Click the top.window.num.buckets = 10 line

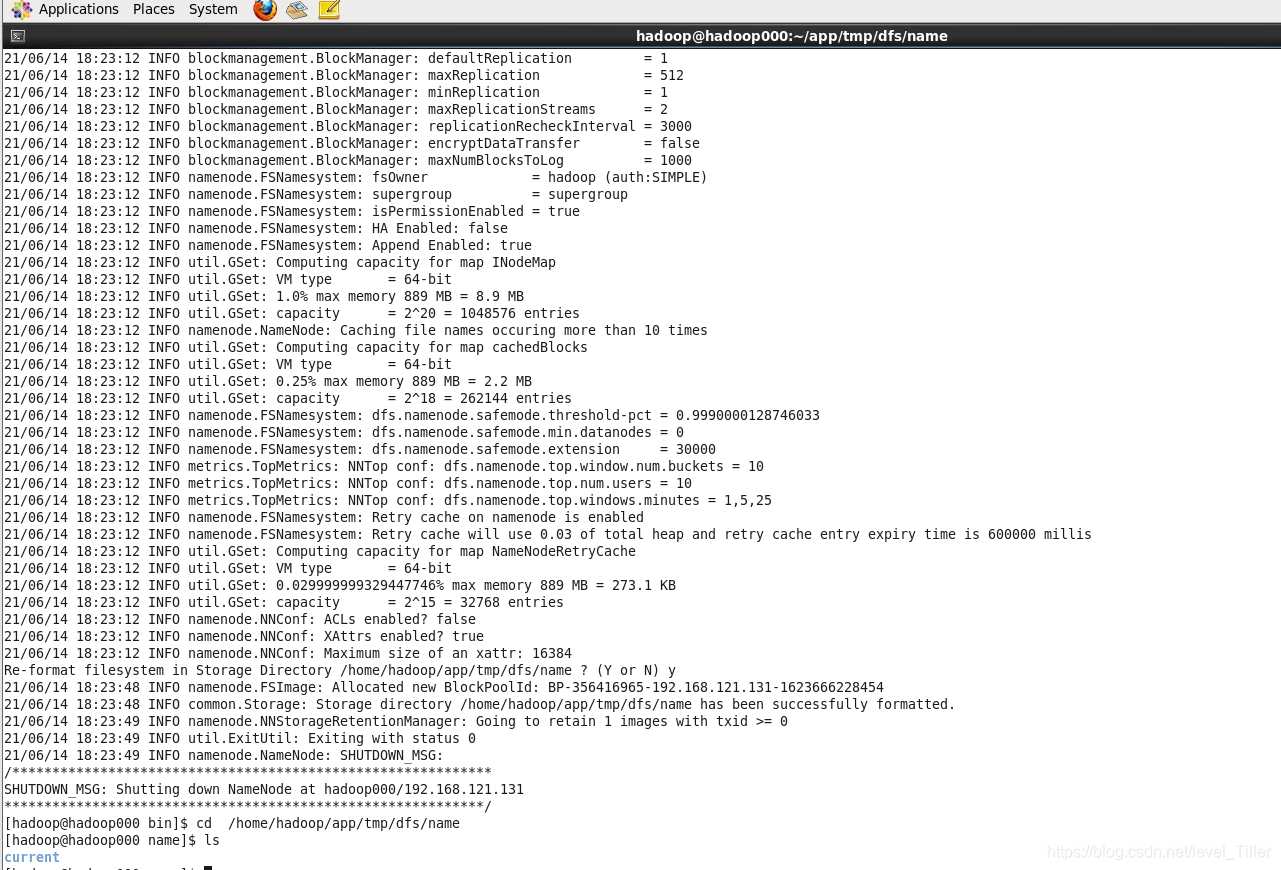click(384, 466)
